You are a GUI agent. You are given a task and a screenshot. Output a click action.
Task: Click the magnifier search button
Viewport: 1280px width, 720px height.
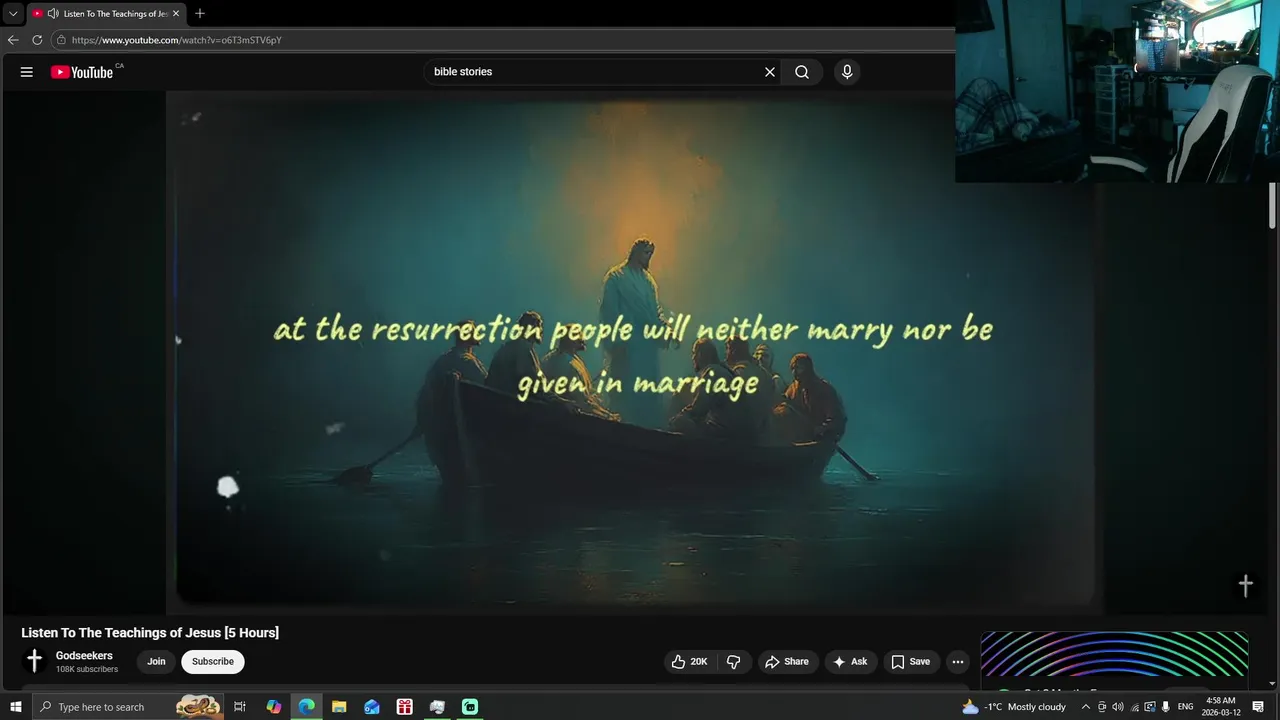(802, 72)
